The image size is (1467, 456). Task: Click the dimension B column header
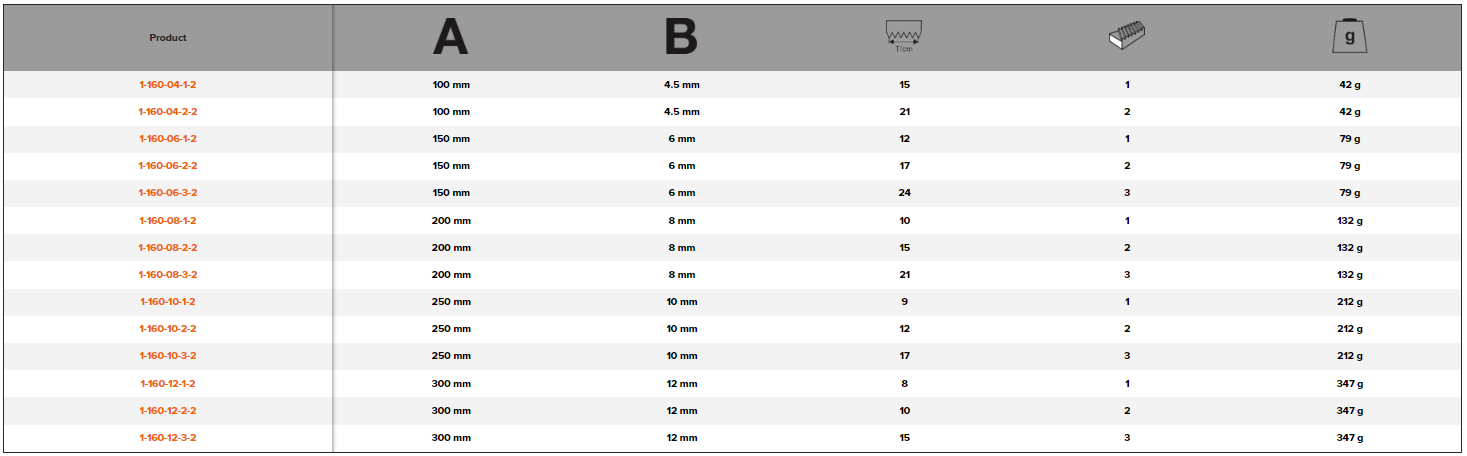681,37
